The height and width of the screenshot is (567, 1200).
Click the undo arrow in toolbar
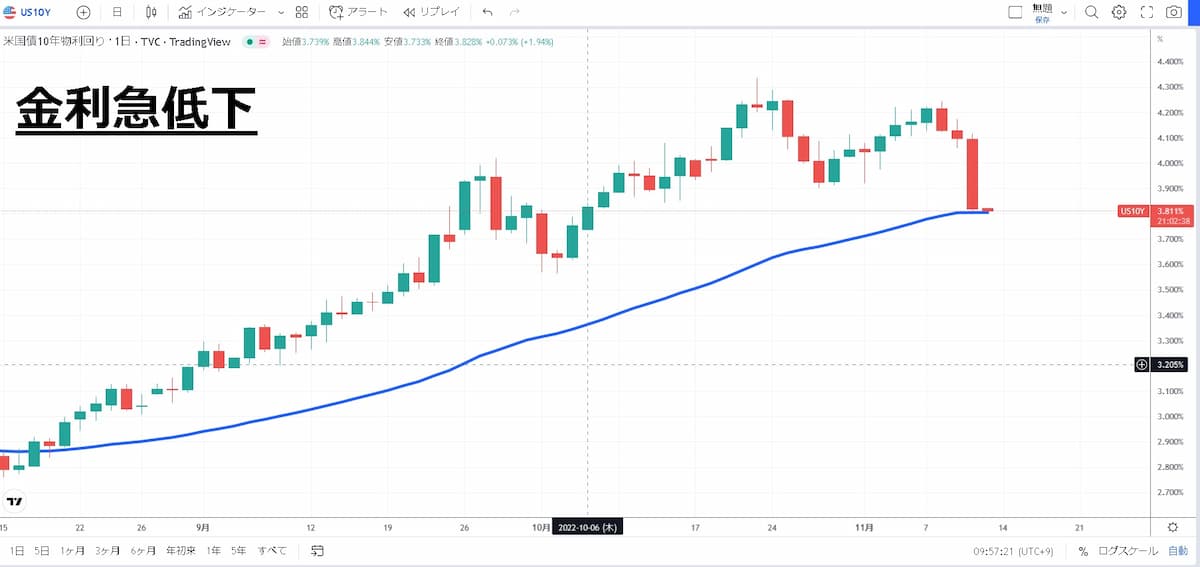487,13
